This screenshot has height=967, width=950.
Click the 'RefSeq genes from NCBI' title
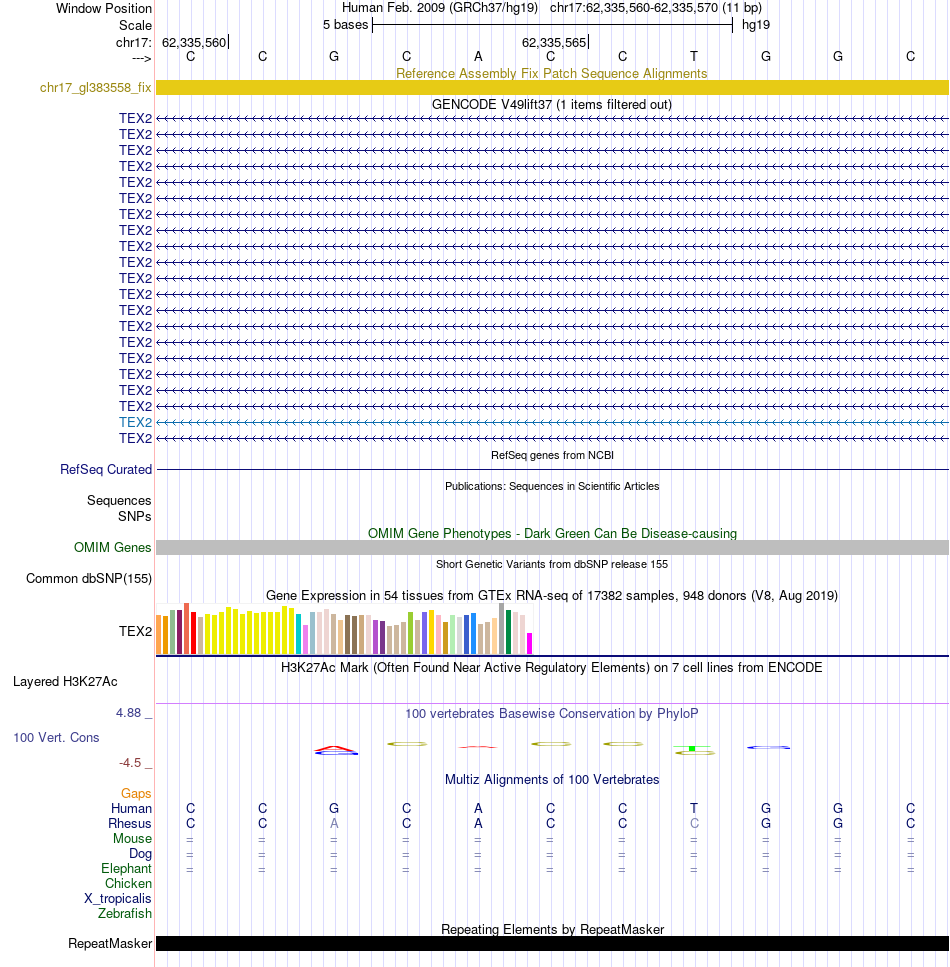tap(552, 455)
